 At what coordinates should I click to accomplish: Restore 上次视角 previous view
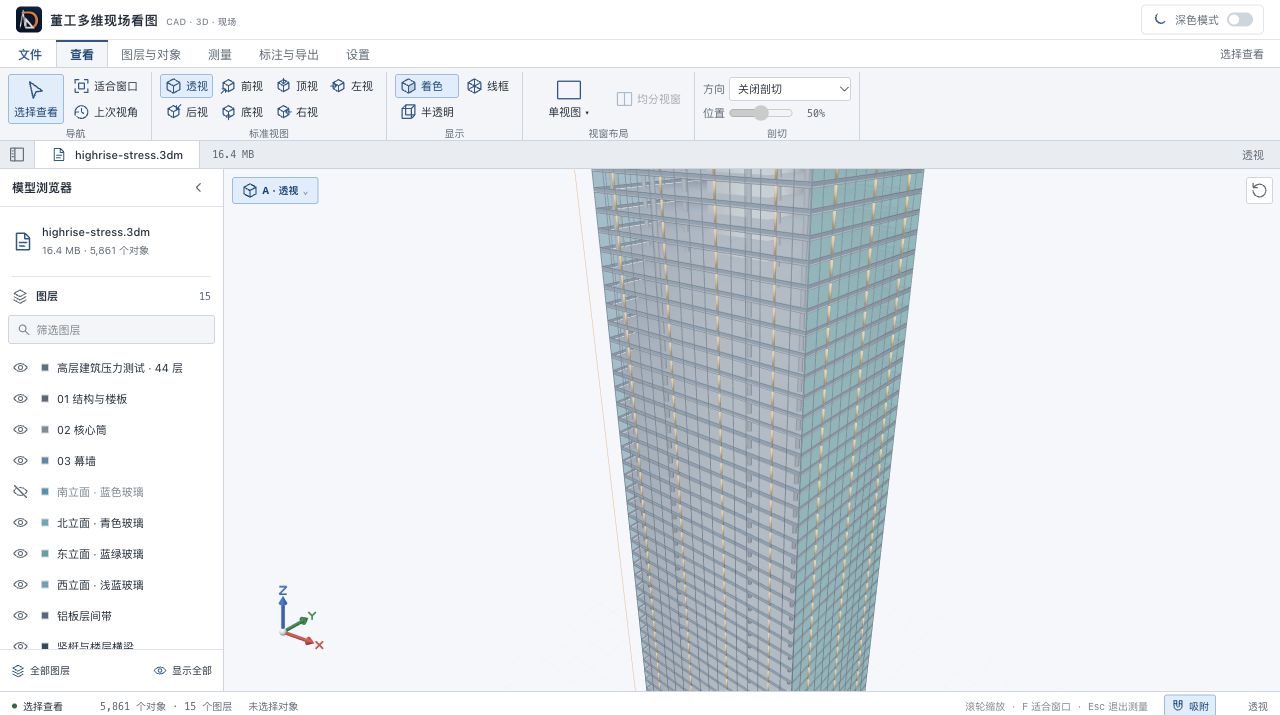(x=106, y=112)
